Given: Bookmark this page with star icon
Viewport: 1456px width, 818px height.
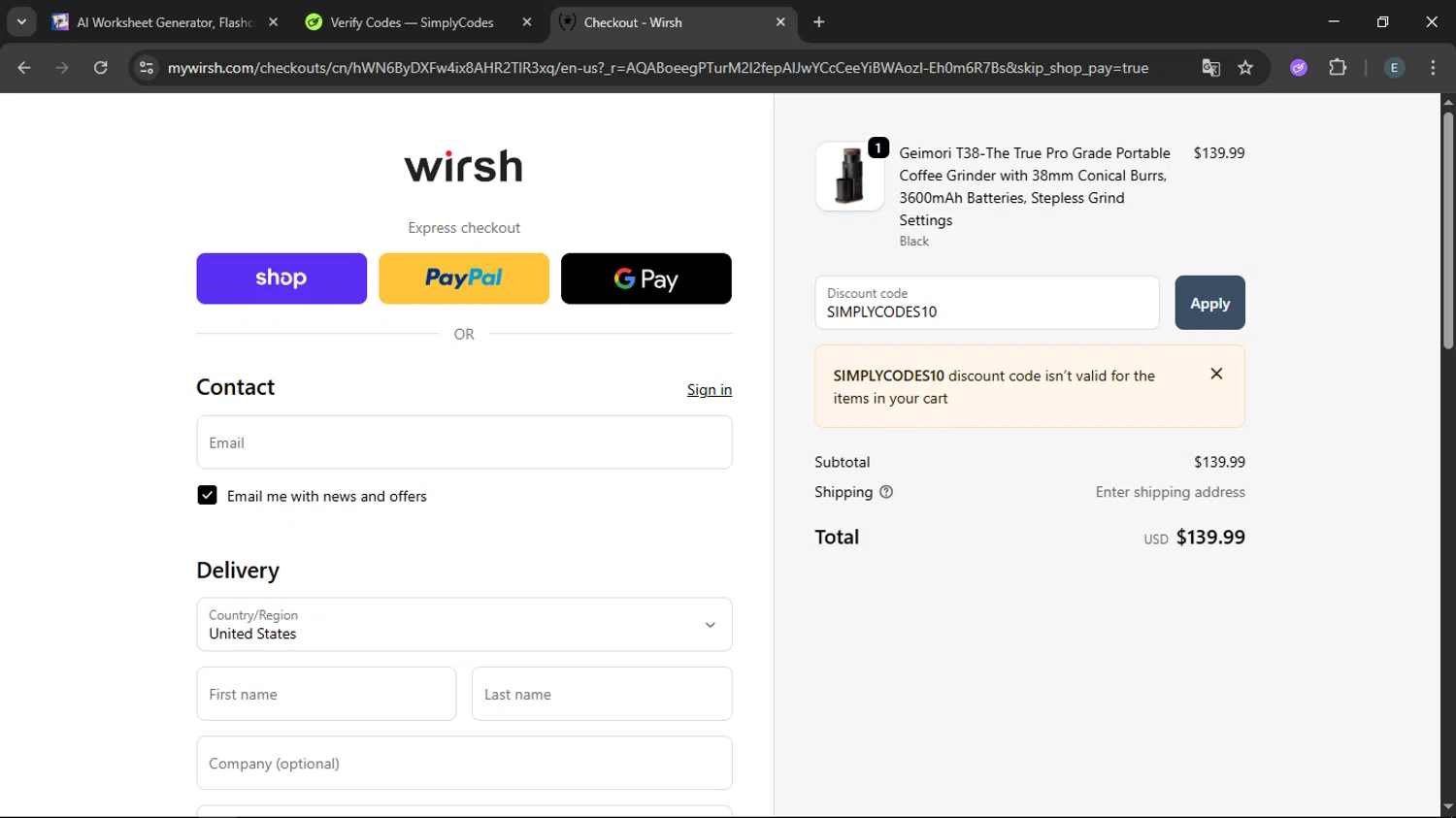Looking at the screenshot, I should [x=1246, y=68].
